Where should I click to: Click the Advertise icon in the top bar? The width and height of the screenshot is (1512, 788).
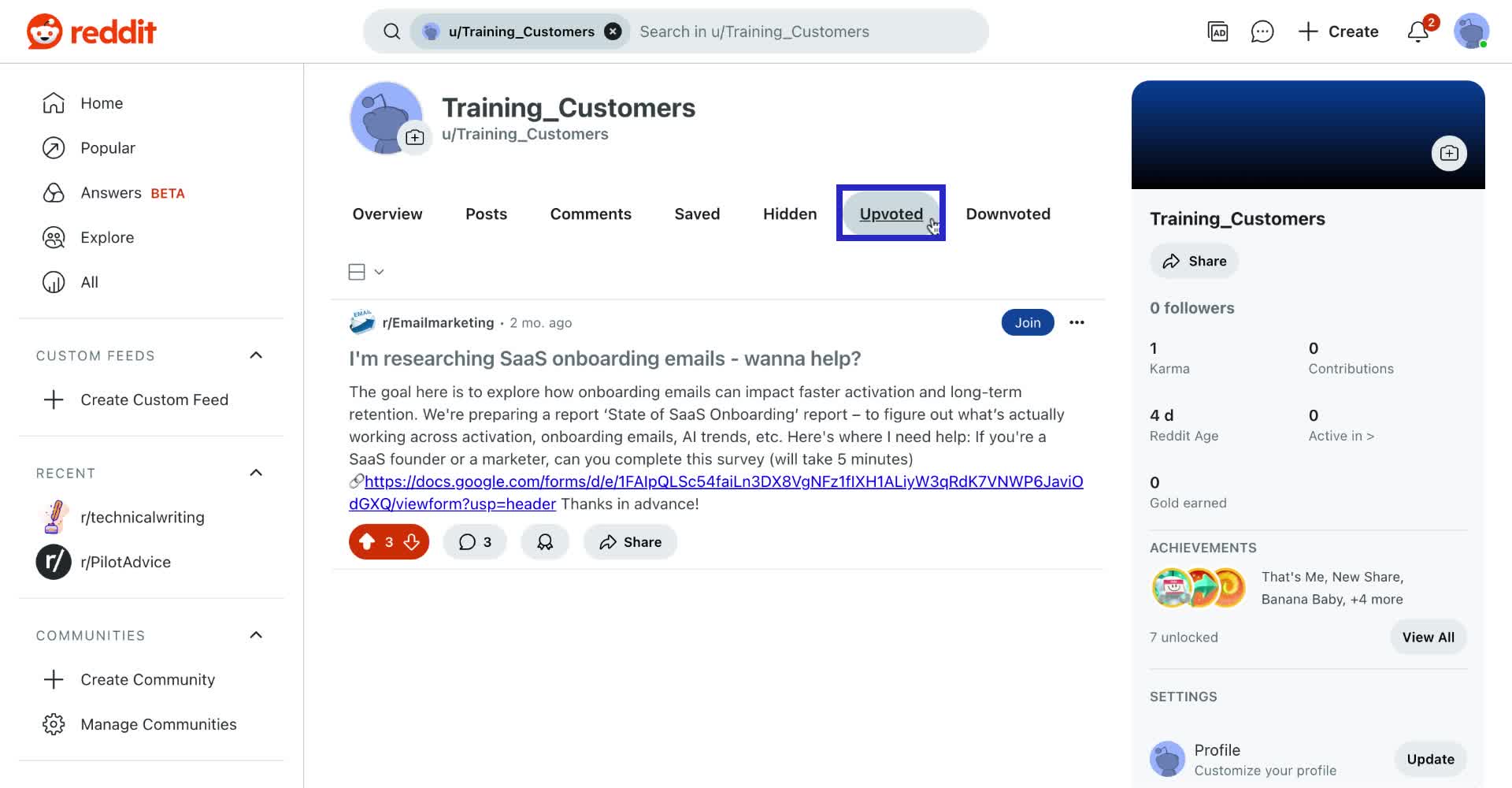[1217, 32]
